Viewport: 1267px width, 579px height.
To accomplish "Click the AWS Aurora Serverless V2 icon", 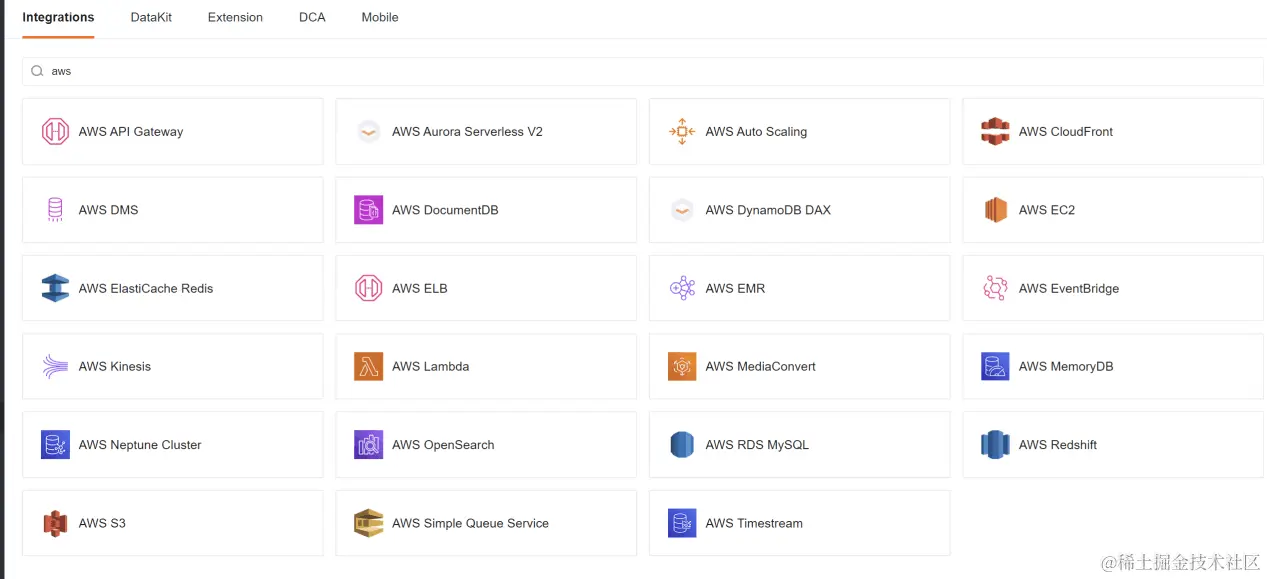I will click(369, 132).
